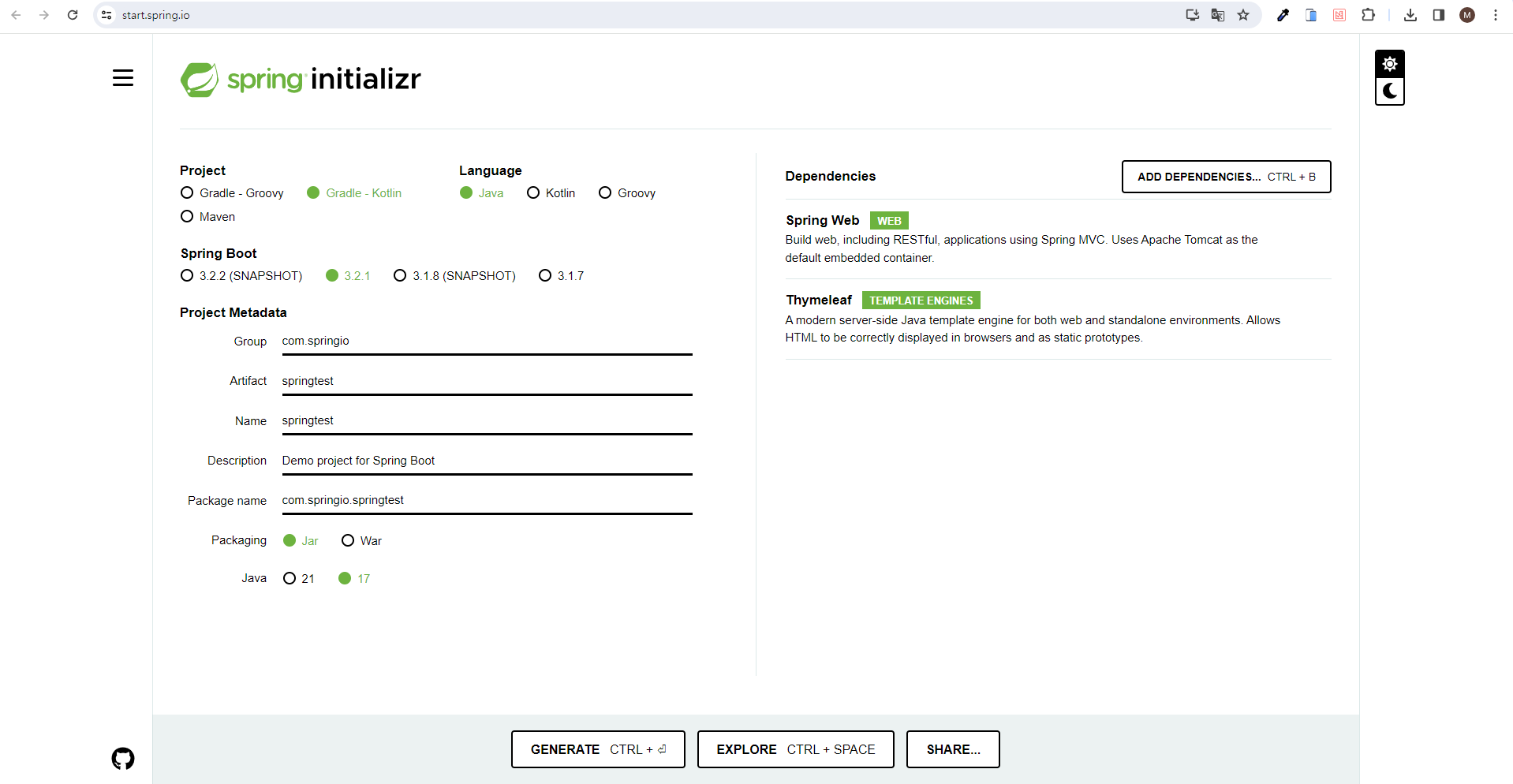Toggle the browser side panel
Screen dimensions: 1513x784
(x=1439, y=15)
